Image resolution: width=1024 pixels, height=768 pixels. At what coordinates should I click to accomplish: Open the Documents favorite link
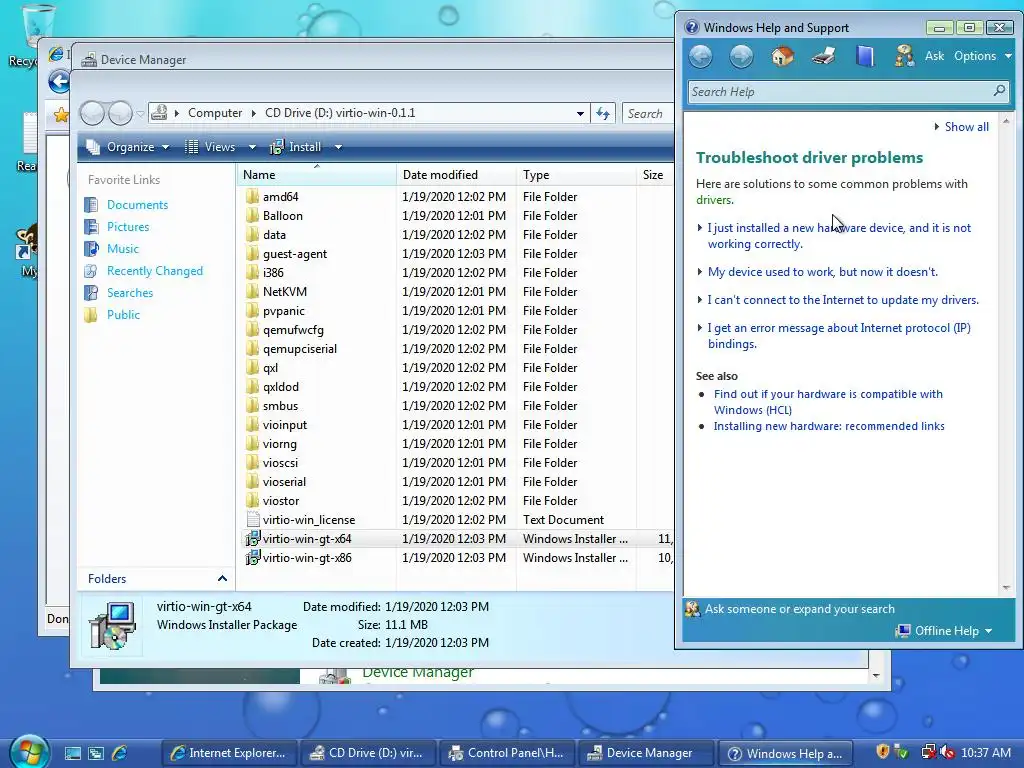click(x=137, y=205)
